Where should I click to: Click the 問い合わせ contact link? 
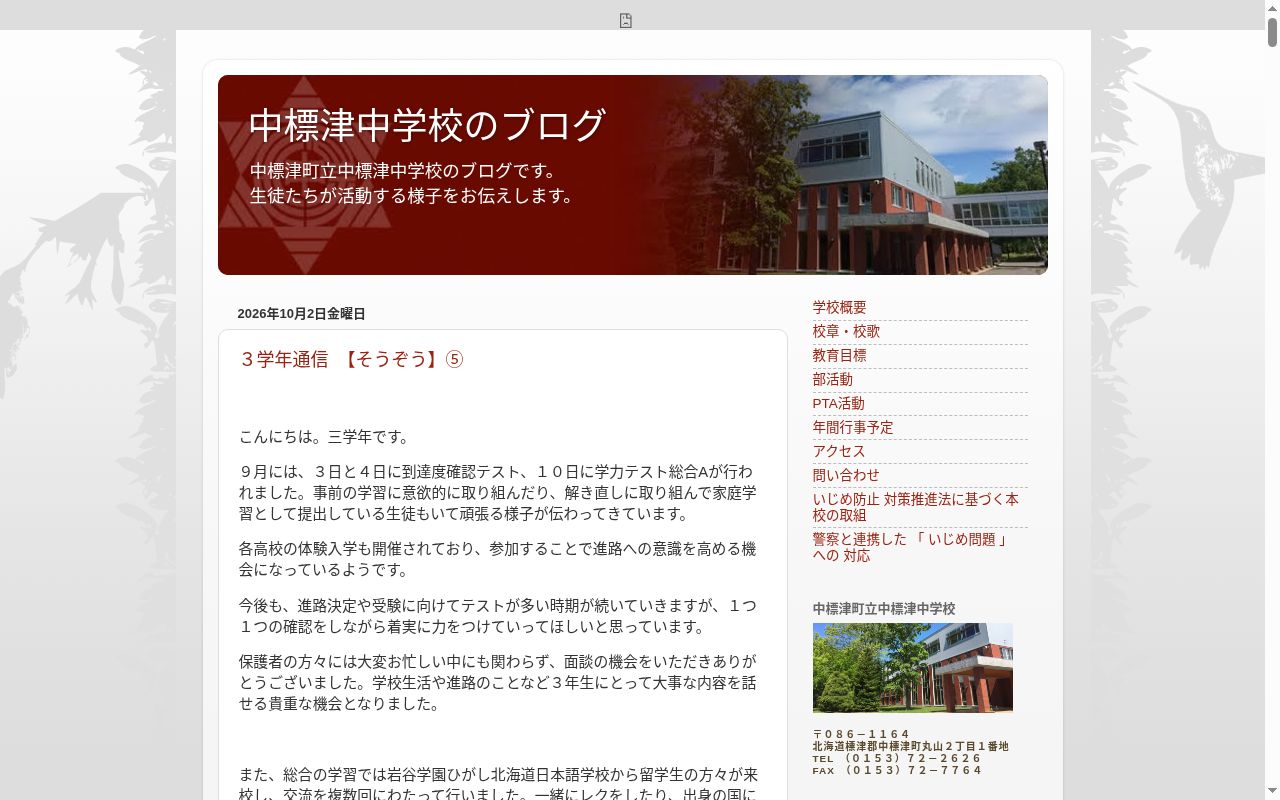click(x=846, y=475)
